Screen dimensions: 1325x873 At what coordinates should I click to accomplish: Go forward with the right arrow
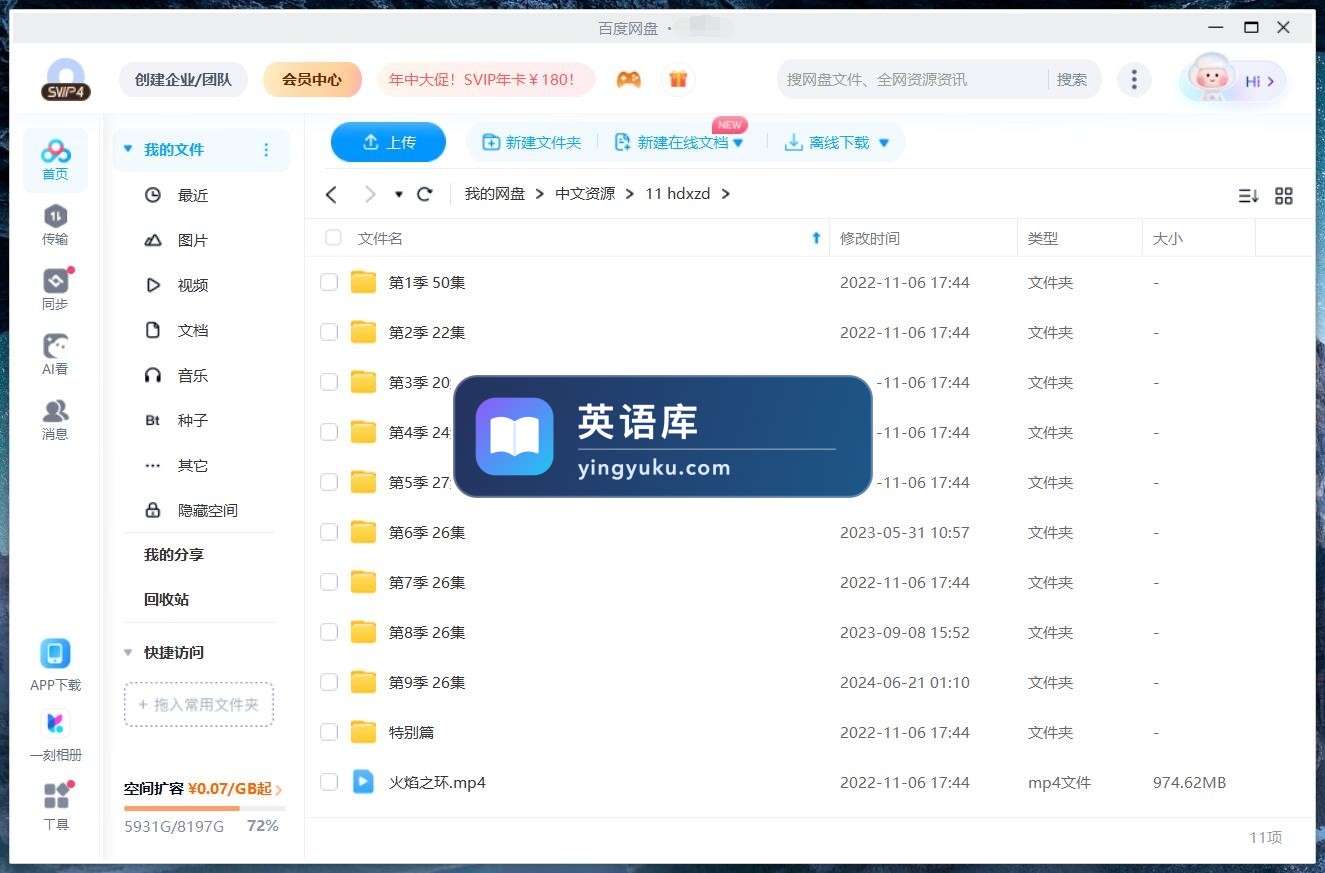[x=370, y=194]
